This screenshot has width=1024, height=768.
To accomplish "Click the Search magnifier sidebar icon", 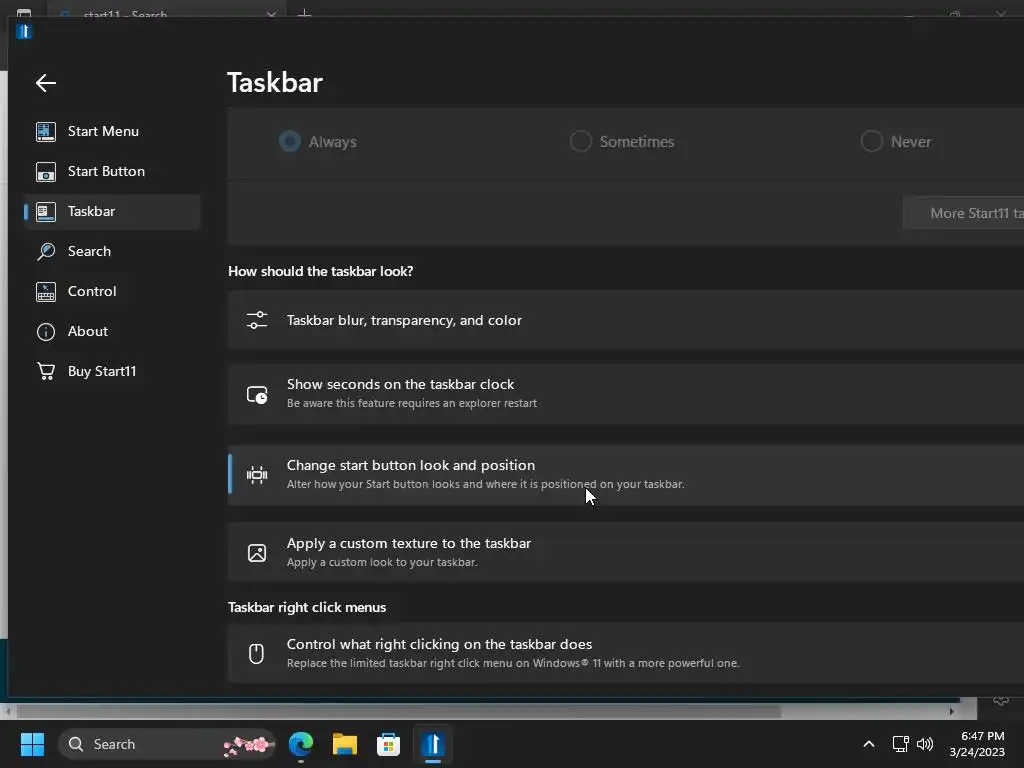I will point(46,251).
